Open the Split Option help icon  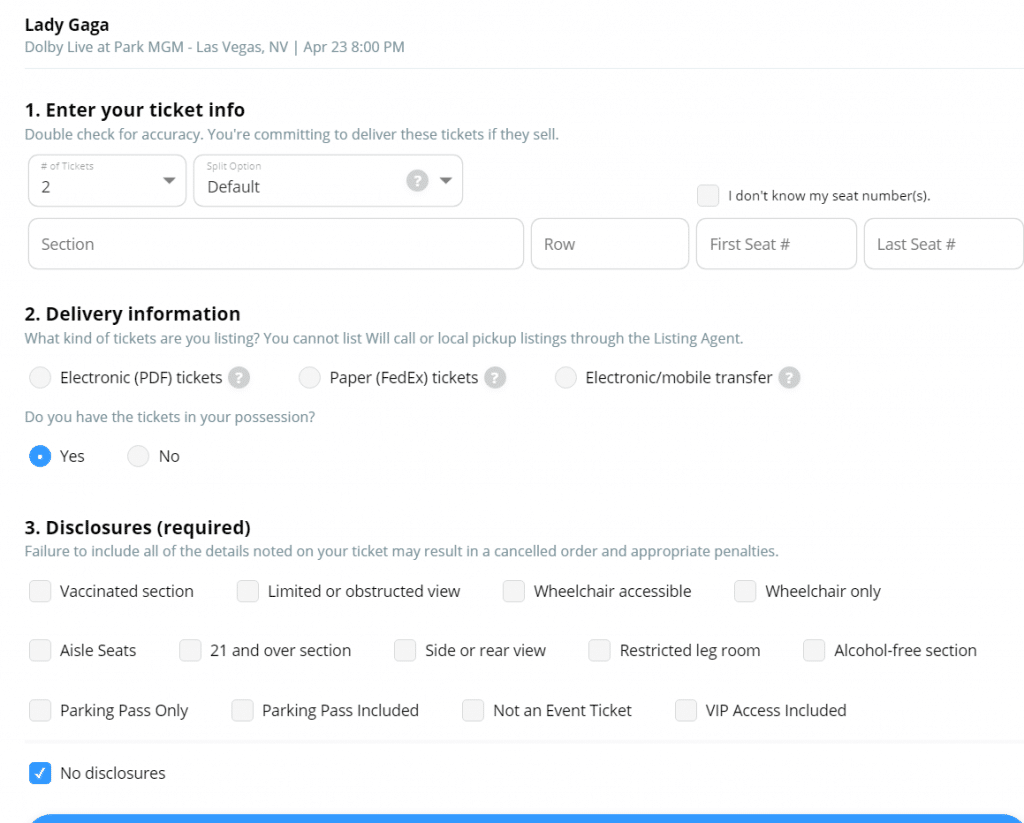tap(417, 180)
